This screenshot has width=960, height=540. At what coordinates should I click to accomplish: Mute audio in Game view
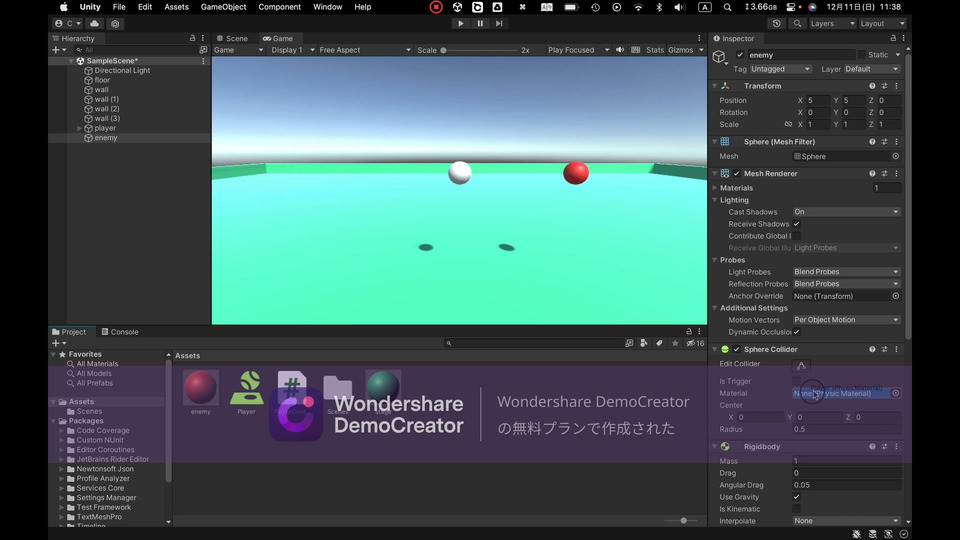pyautogui.click(x=620, y=50)
